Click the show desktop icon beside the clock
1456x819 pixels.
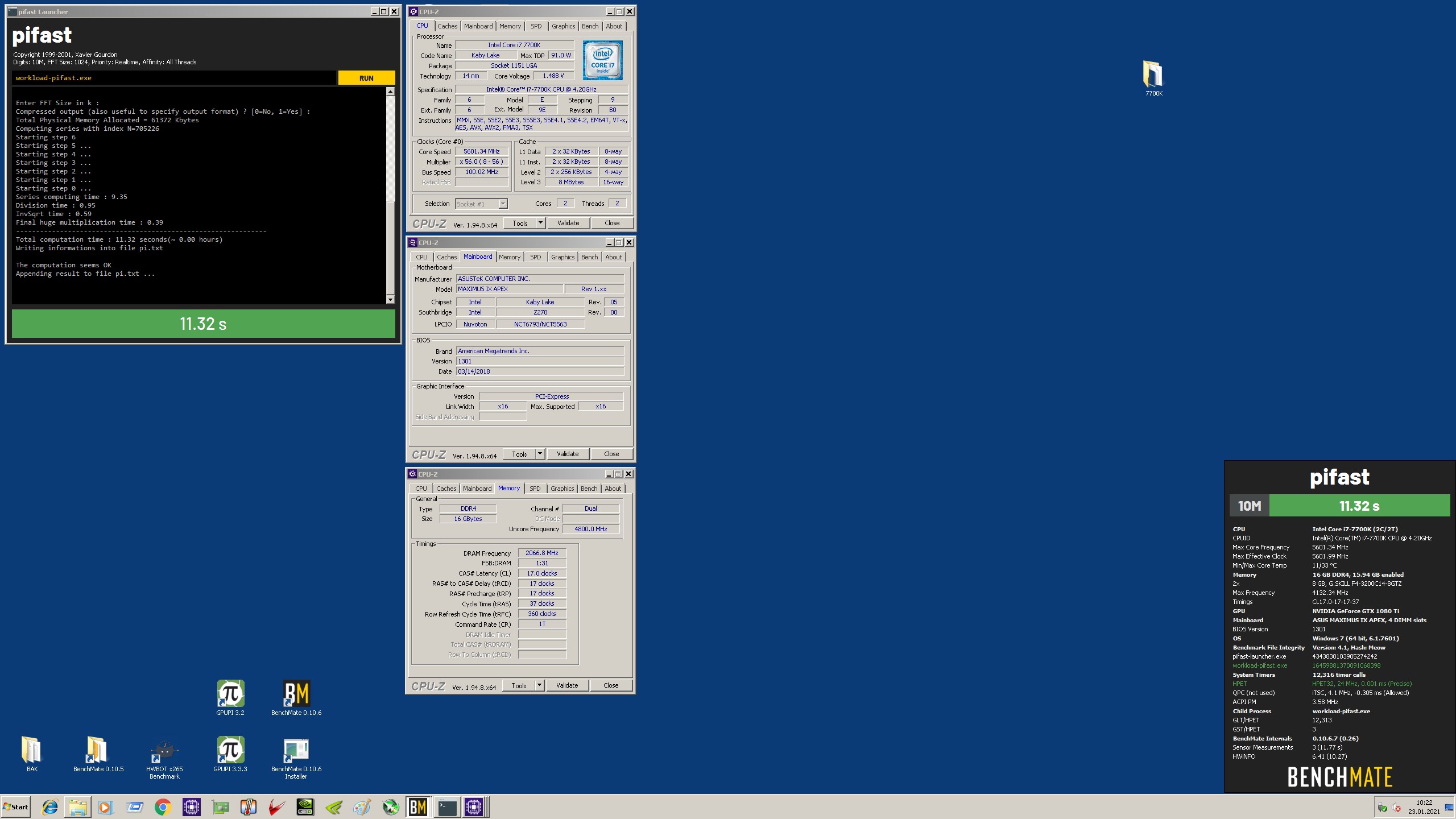coord(1449,807)
